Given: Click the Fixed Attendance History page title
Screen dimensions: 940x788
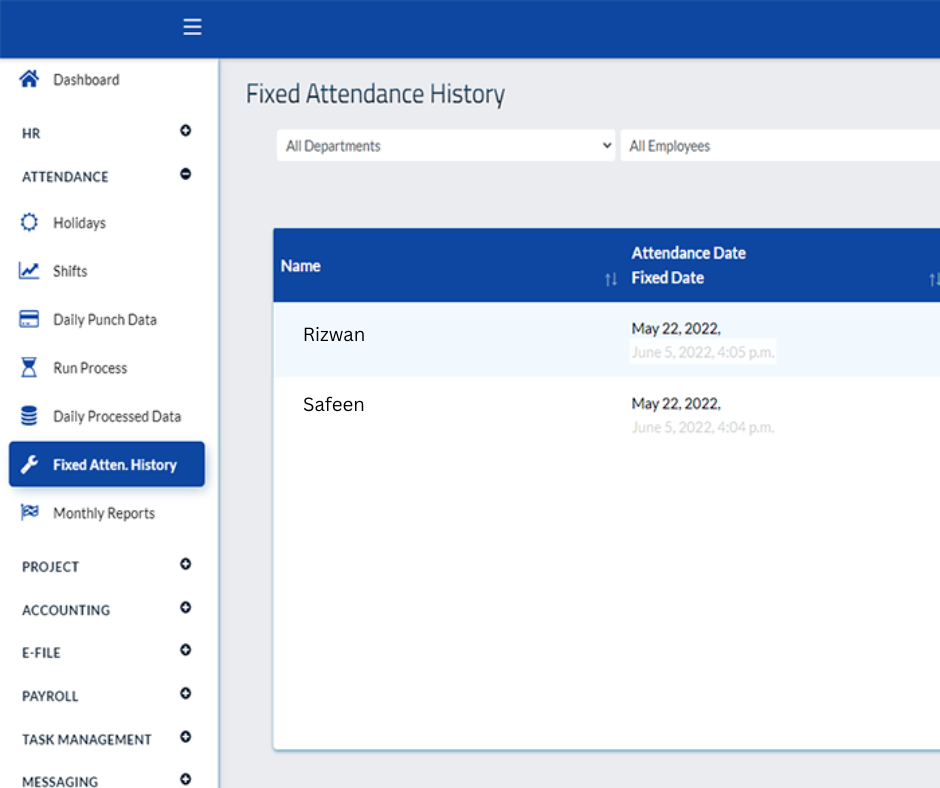Looking at the screenshot, I should click(375, 94).
